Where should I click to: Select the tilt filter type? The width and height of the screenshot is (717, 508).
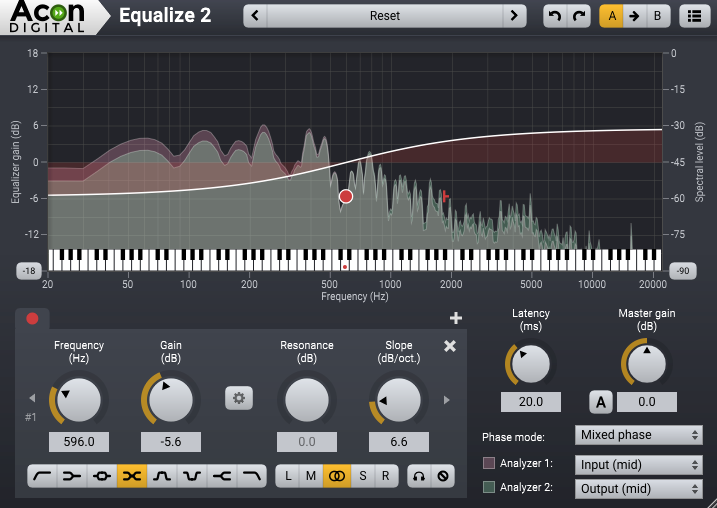point(132,476)
